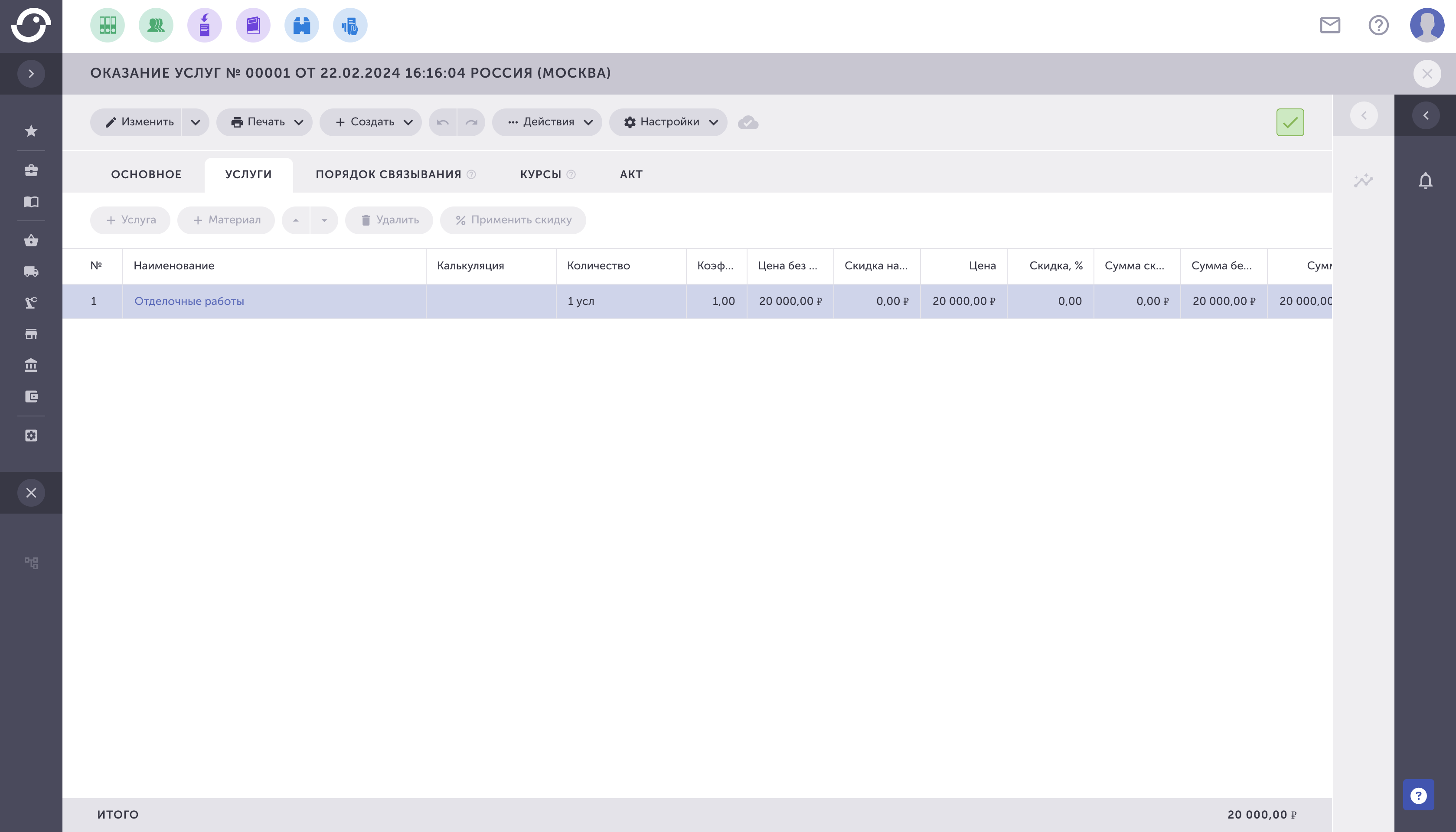Viewport: 1456px width, 832px height.
Task: Click the Калькуляция column header
Action: click(x=491, y=266)
